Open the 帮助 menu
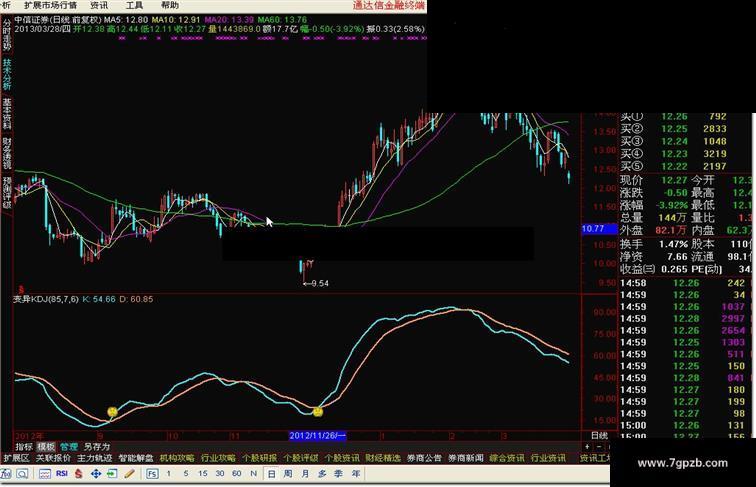 point(170,5)
